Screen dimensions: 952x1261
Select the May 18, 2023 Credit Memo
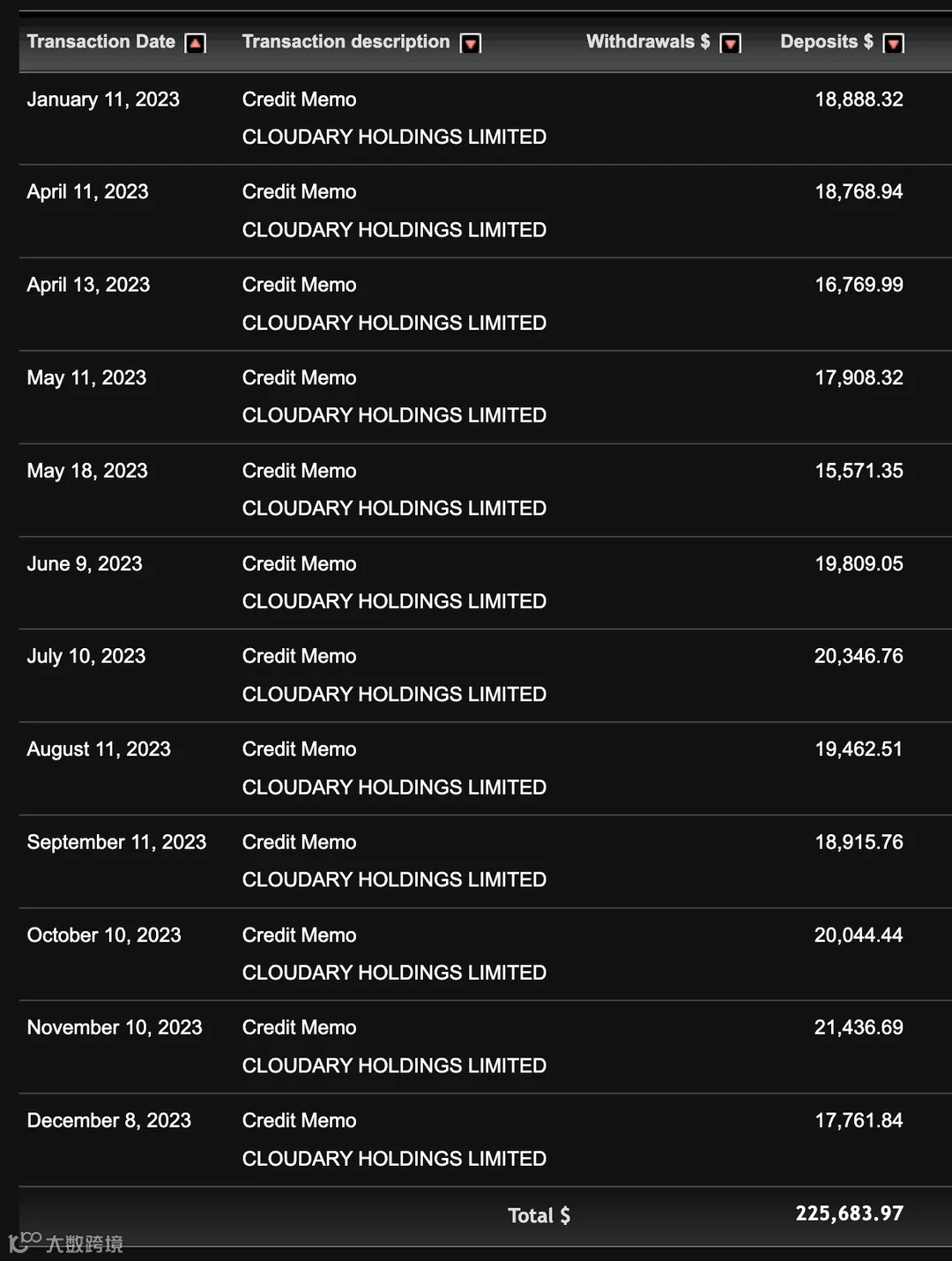[x=300, y=471]
